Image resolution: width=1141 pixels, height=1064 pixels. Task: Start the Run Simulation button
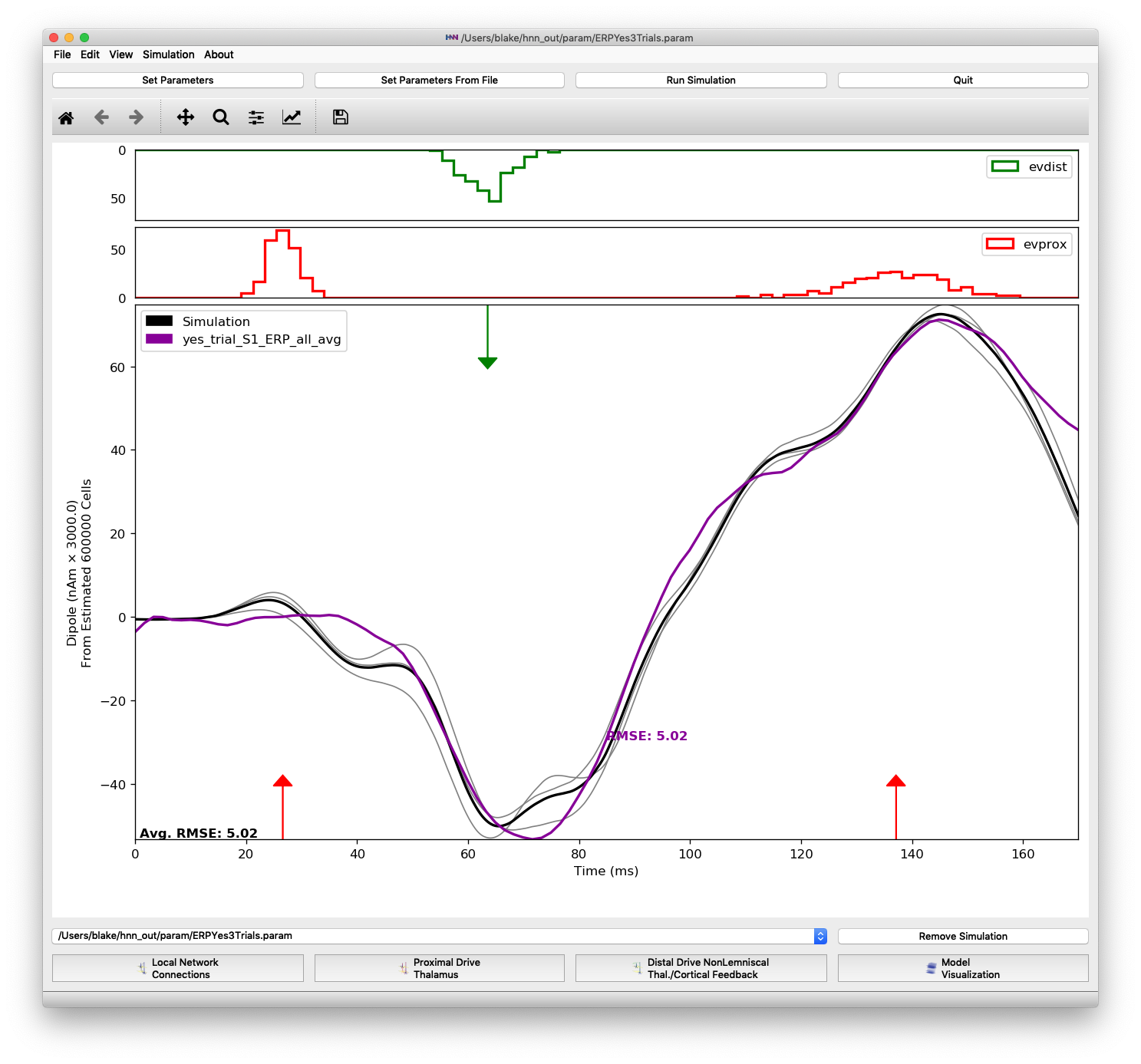click(701, 80)
